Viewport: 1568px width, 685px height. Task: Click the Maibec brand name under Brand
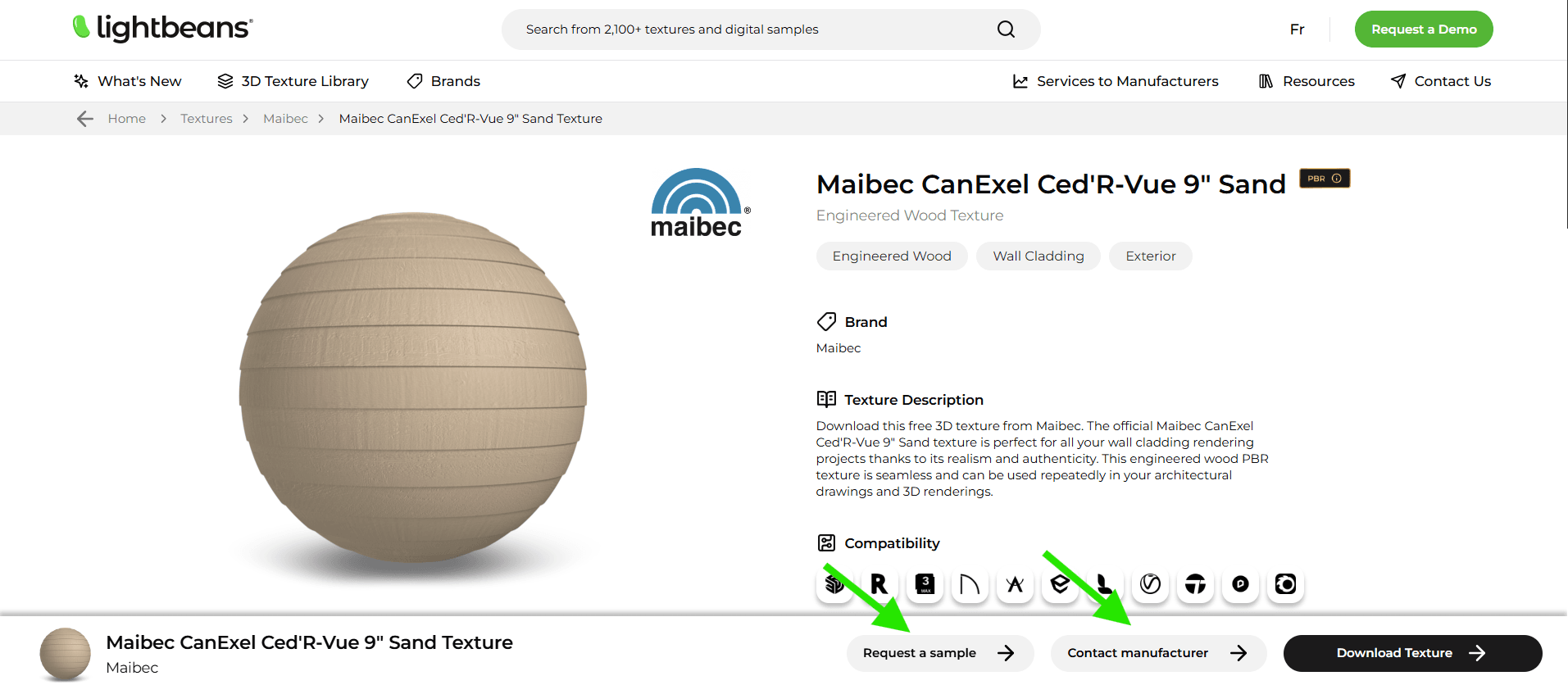pyautogui.click(x=839, y=348)
